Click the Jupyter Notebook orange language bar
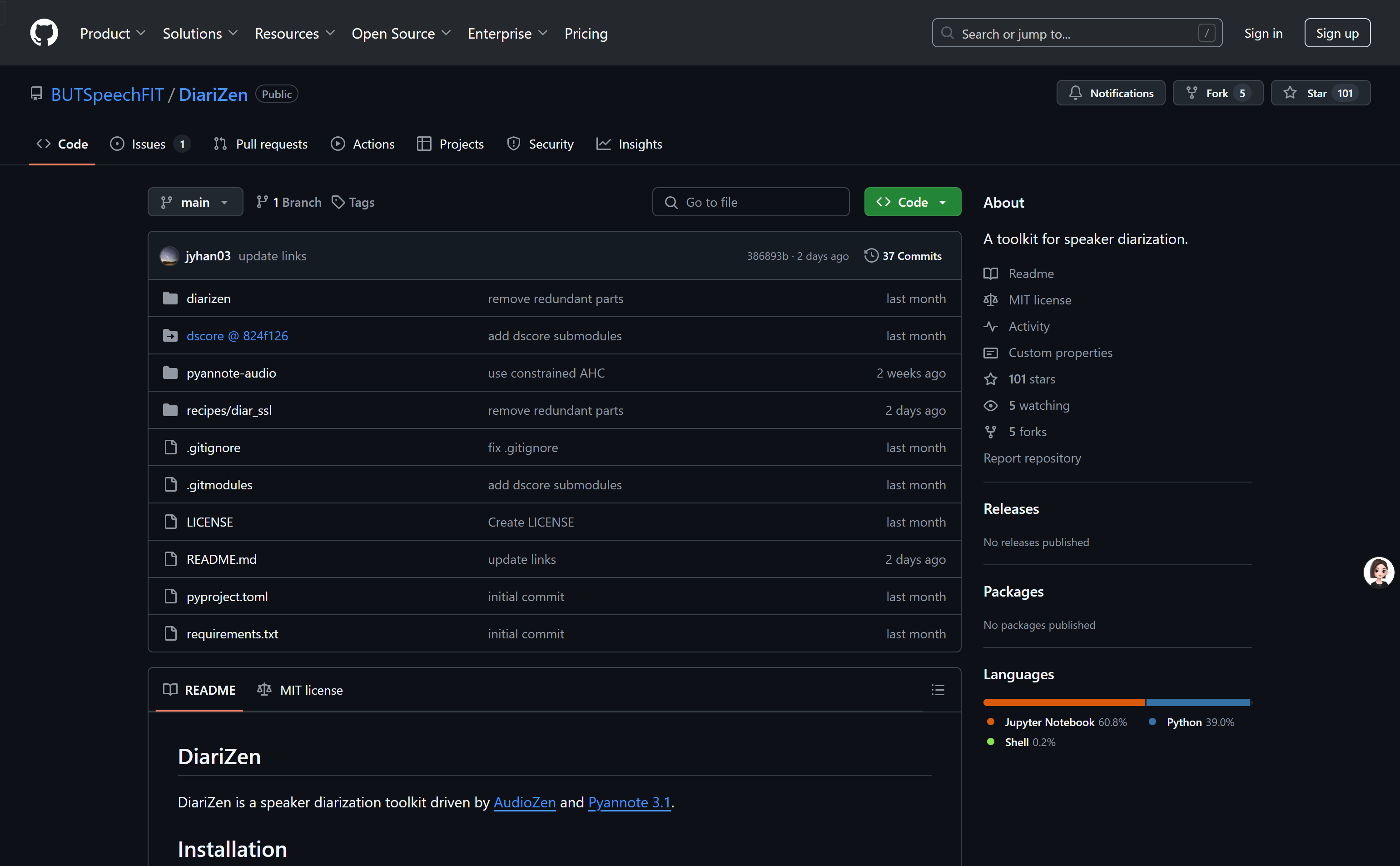Viewport: 1400px width, 866px height. point(1064,702)
